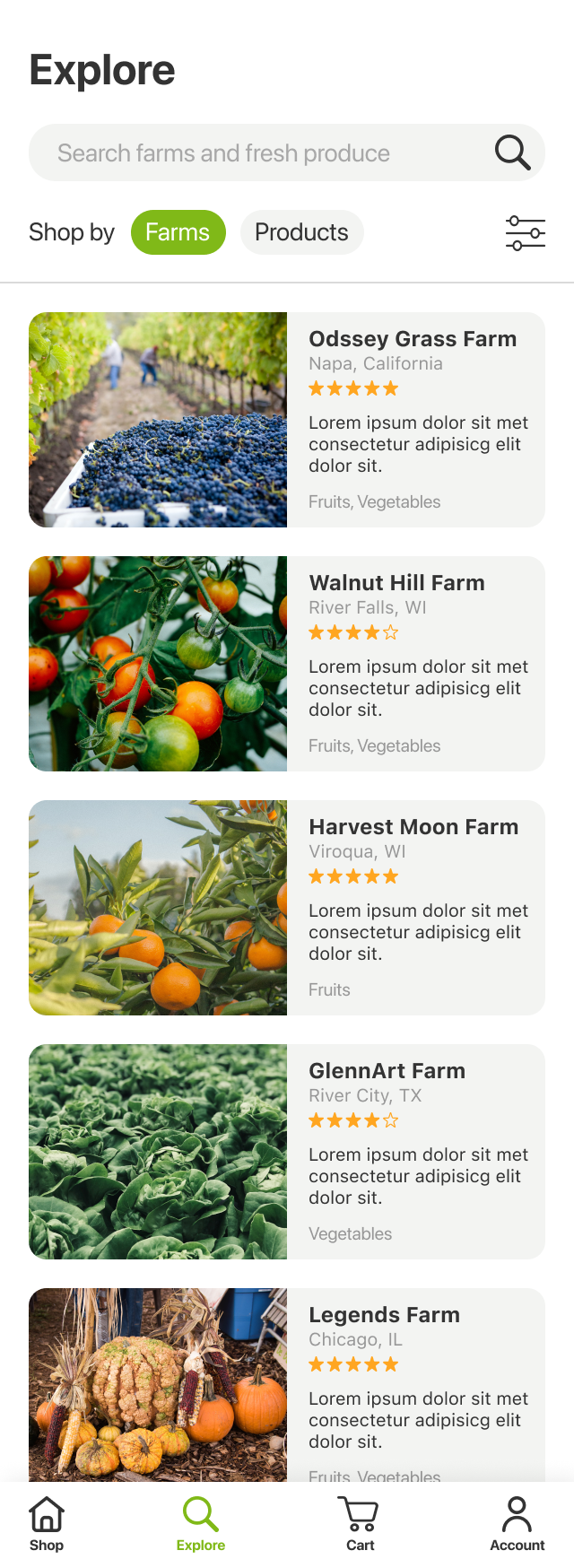The height and width of the screenshot is (1568, 574).
Task: Open Odssey Grass Farm grapes photo
Action: coord(158,420)
